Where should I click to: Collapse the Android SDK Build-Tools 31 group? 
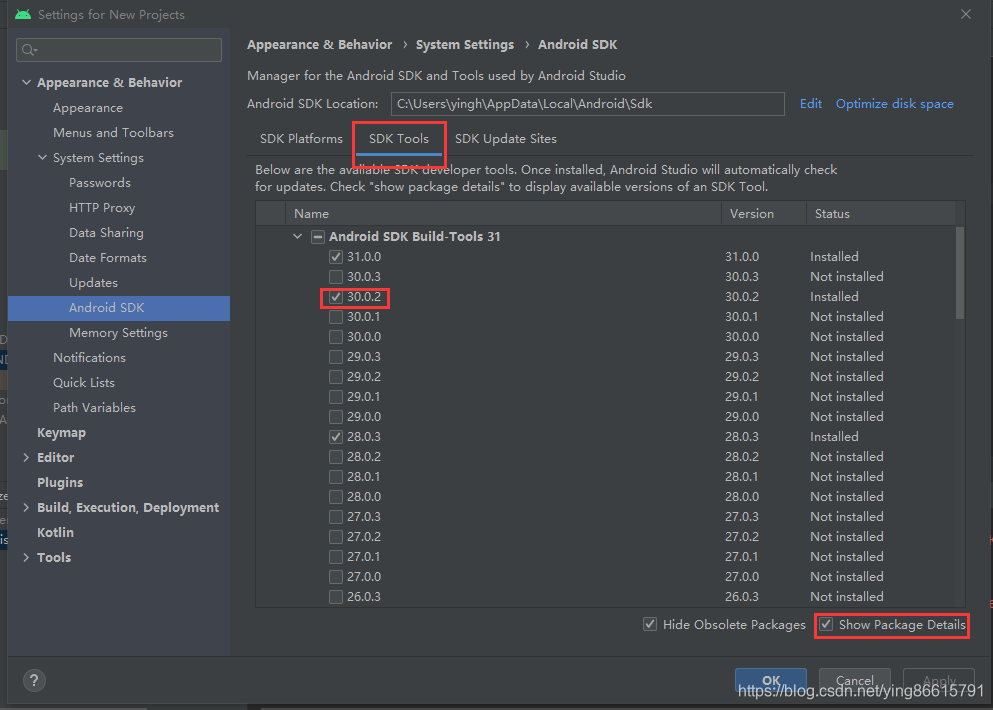(298, 236)
